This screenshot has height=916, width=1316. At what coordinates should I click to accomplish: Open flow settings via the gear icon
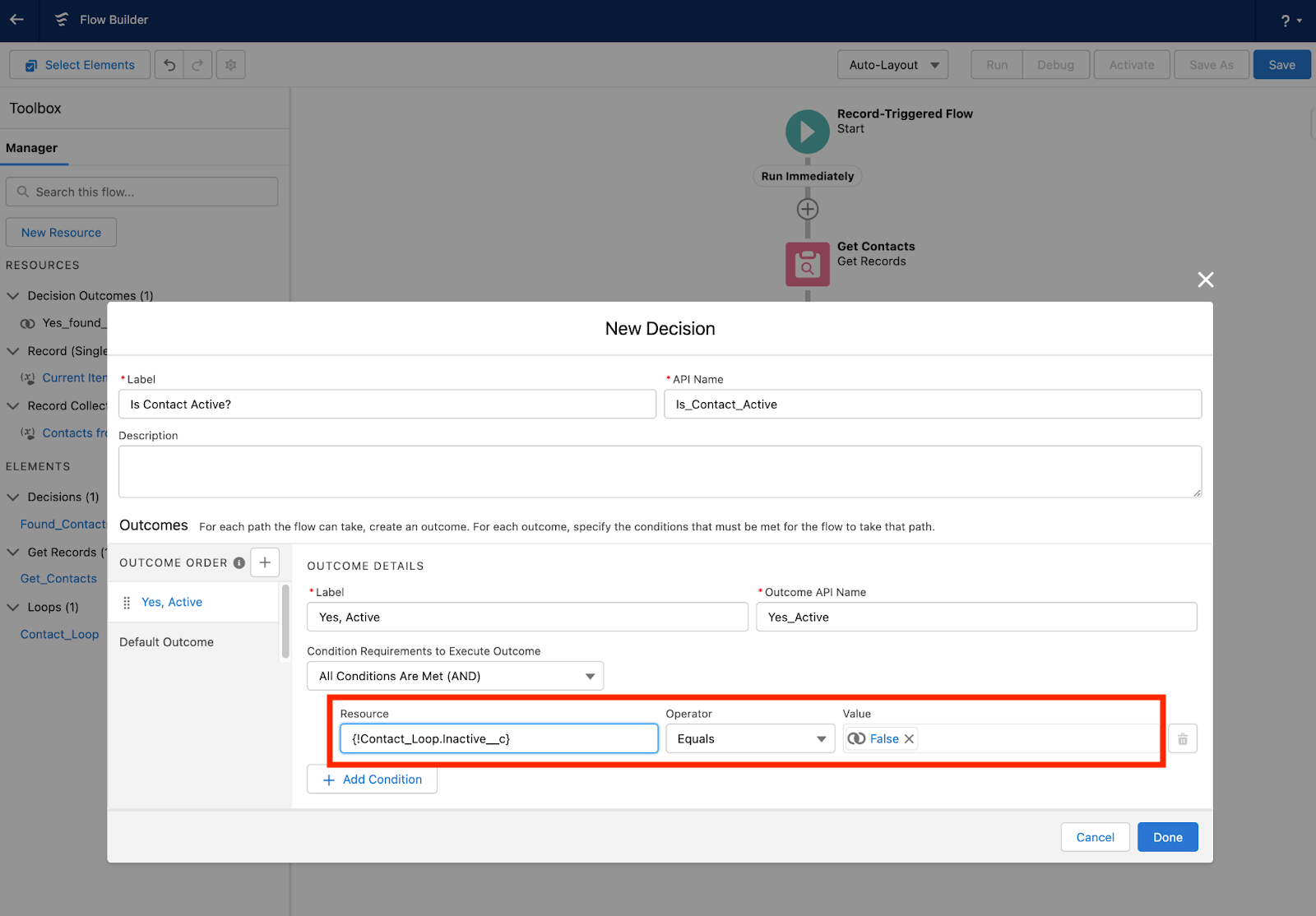[x=230, y=64]
